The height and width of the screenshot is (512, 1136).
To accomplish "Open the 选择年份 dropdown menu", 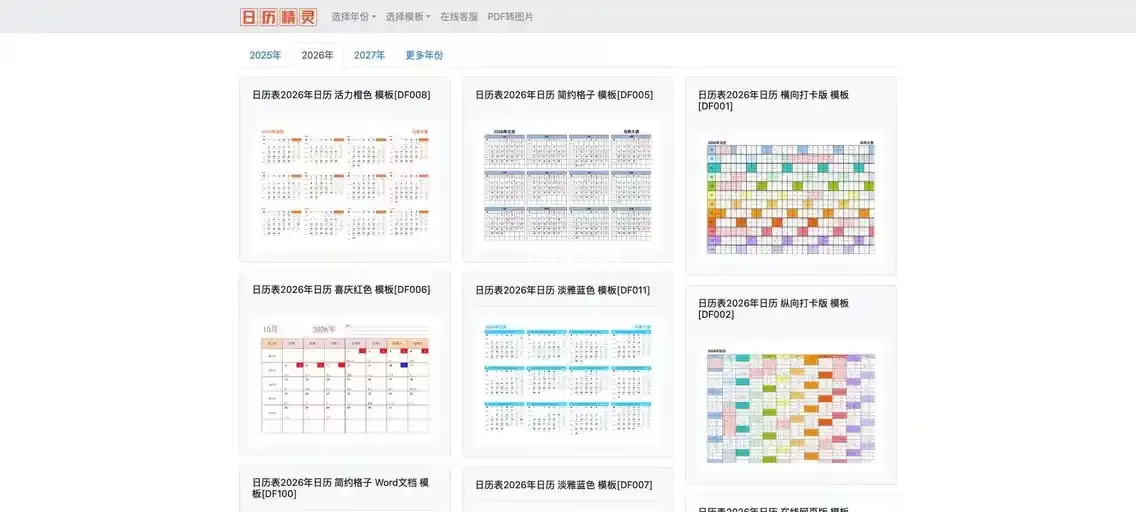I will (354, 17).
